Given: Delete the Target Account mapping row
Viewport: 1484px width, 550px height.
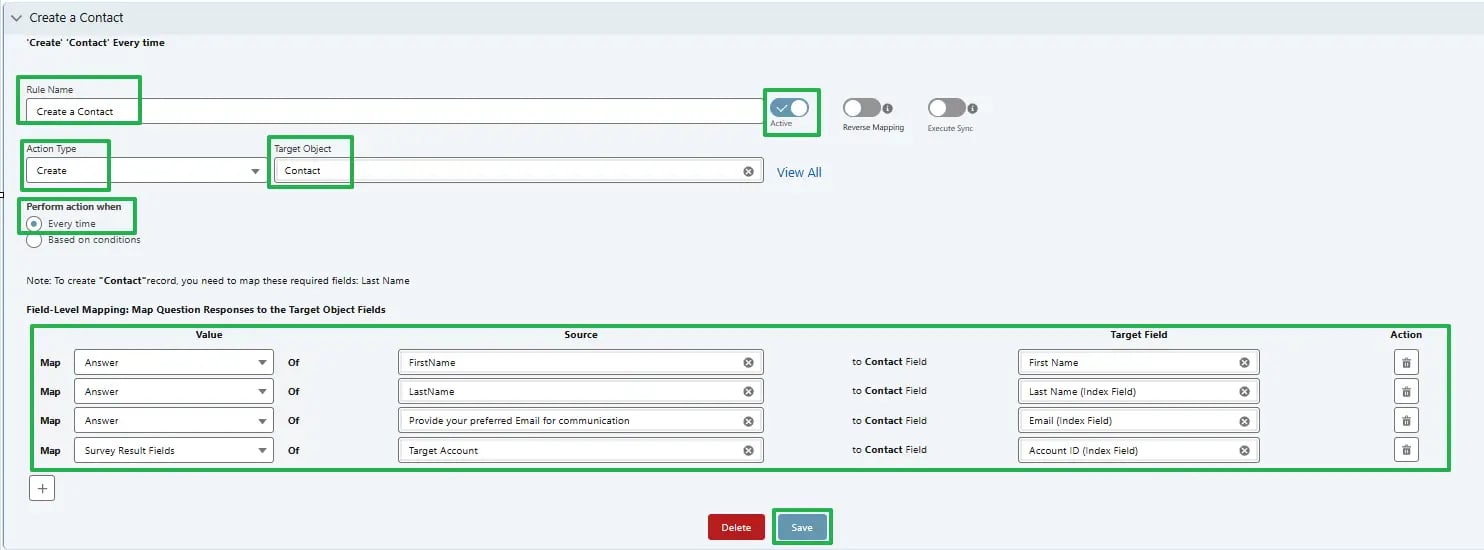Looking at the screenshot, I should 1406,450.
